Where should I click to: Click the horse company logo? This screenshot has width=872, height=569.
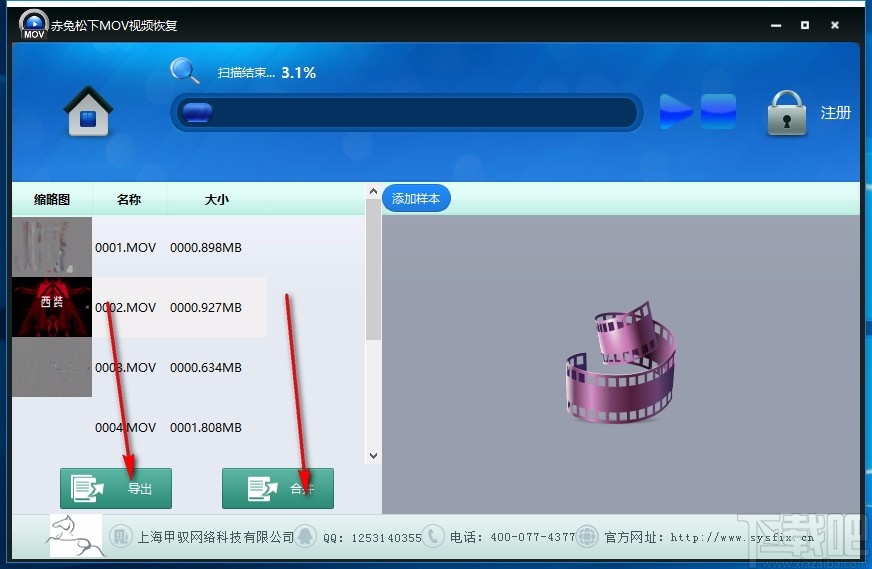click(76, 536)
